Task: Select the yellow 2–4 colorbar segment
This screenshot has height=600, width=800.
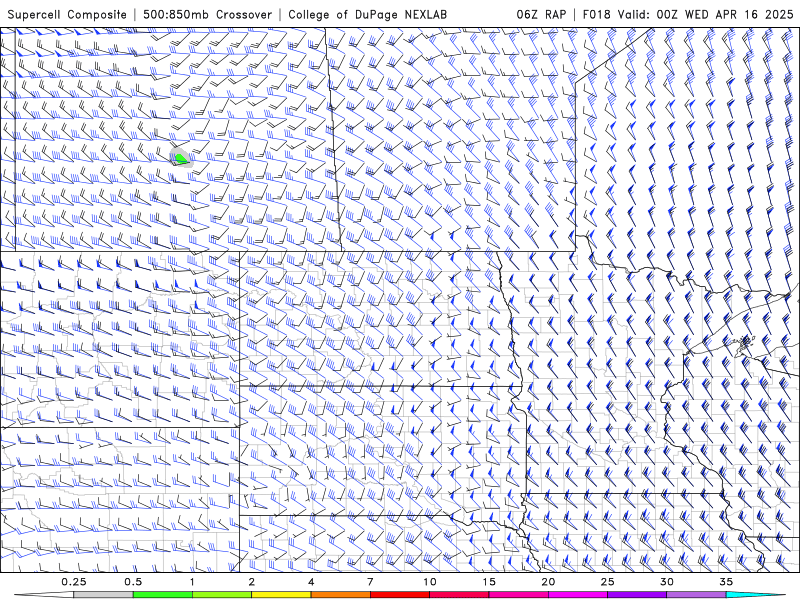Action: [x=281, y=595]
